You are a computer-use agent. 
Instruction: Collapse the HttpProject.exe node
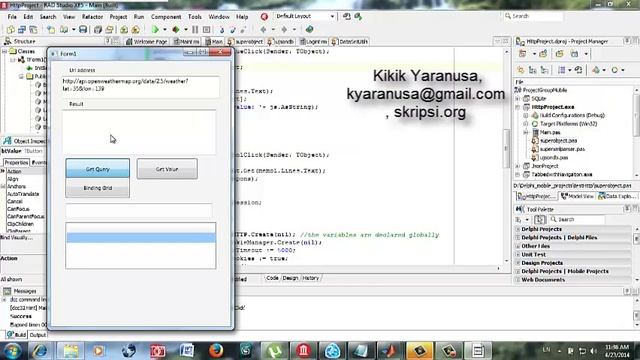coord(518,107)
